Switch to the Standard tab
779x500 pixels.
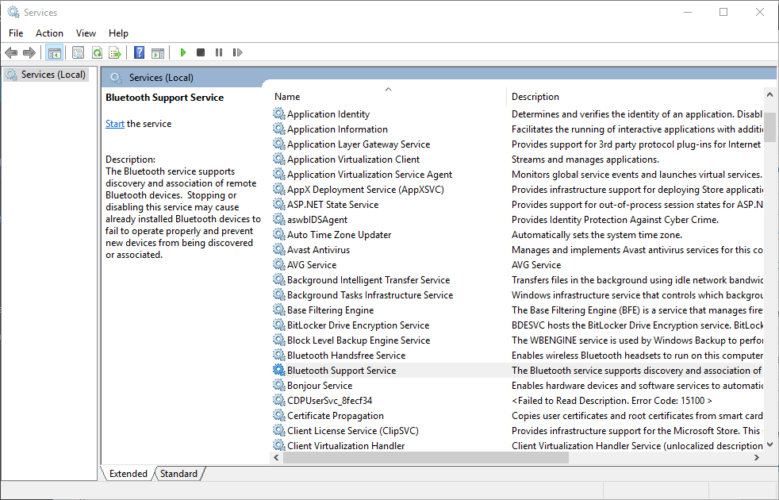pyautogui.click(x=178, y=473)
